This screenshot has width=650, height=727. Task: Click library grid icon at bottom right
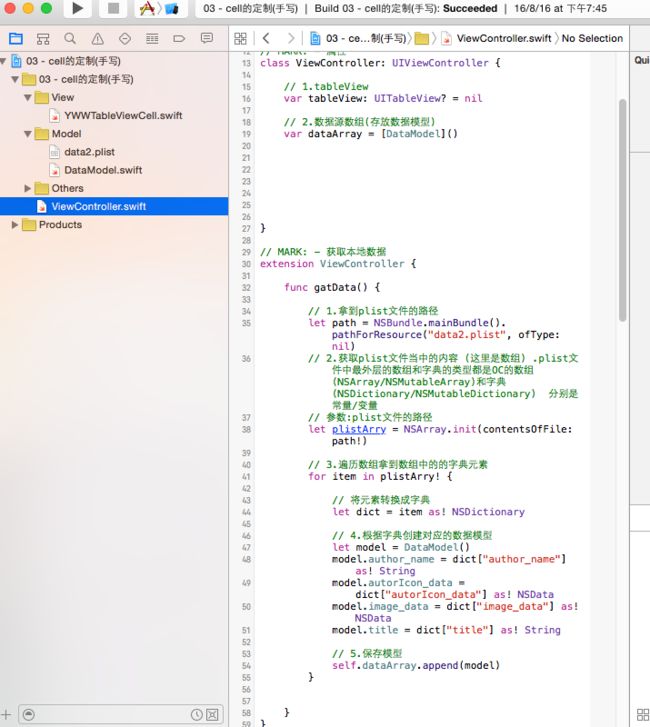(x=643, y=714)
